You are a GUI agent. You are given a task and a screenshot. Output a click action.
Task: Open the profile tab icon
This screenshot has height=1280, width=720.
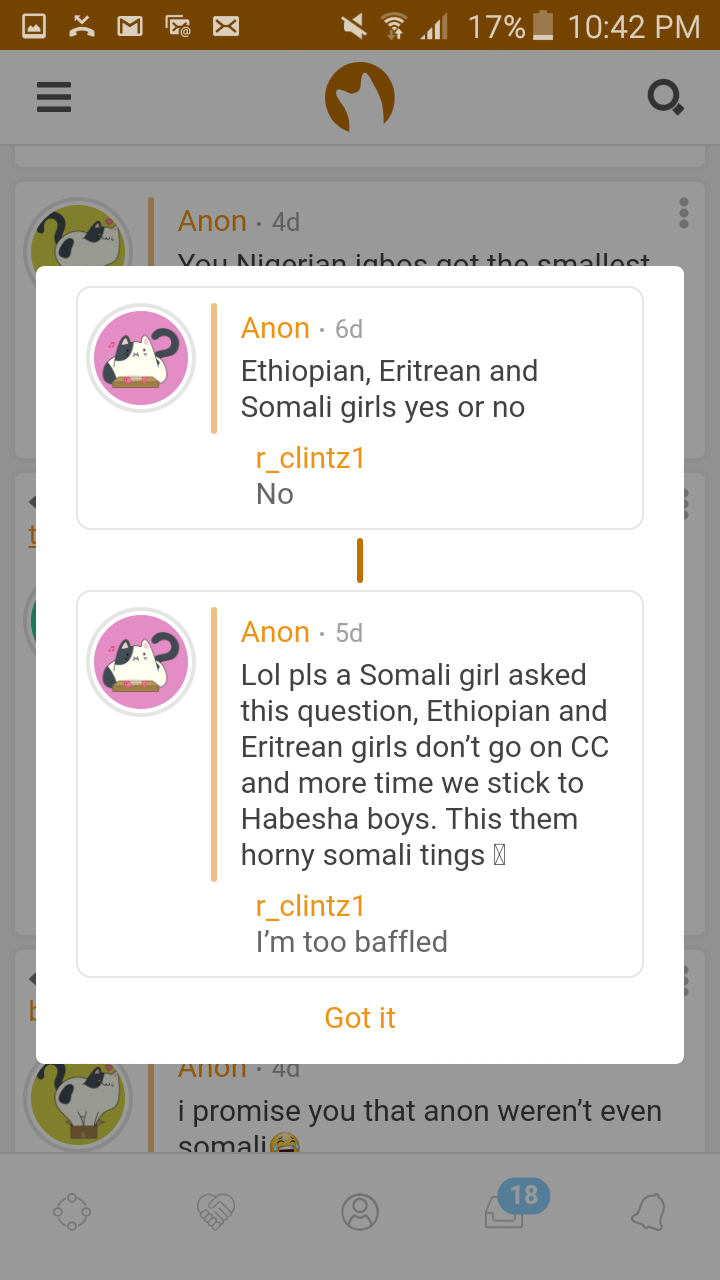[360, 1212]
